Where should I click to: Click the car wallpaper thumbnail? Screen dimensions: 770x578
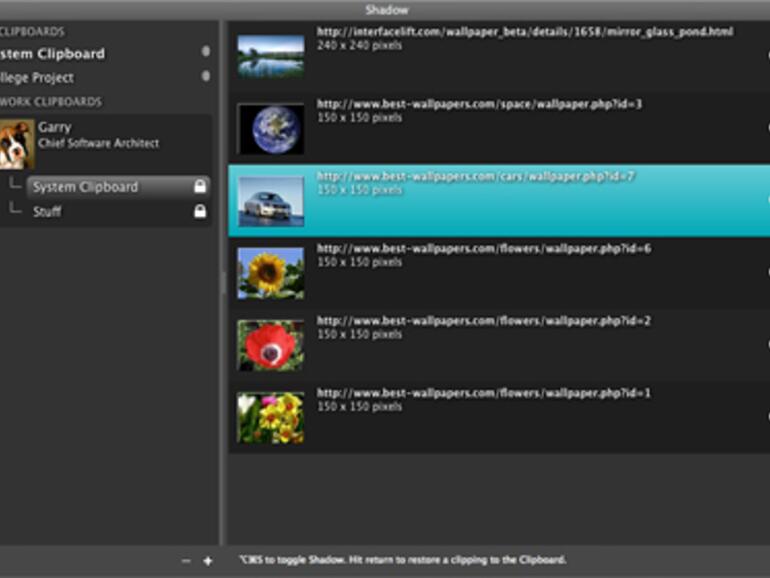[x=271, y=201]
